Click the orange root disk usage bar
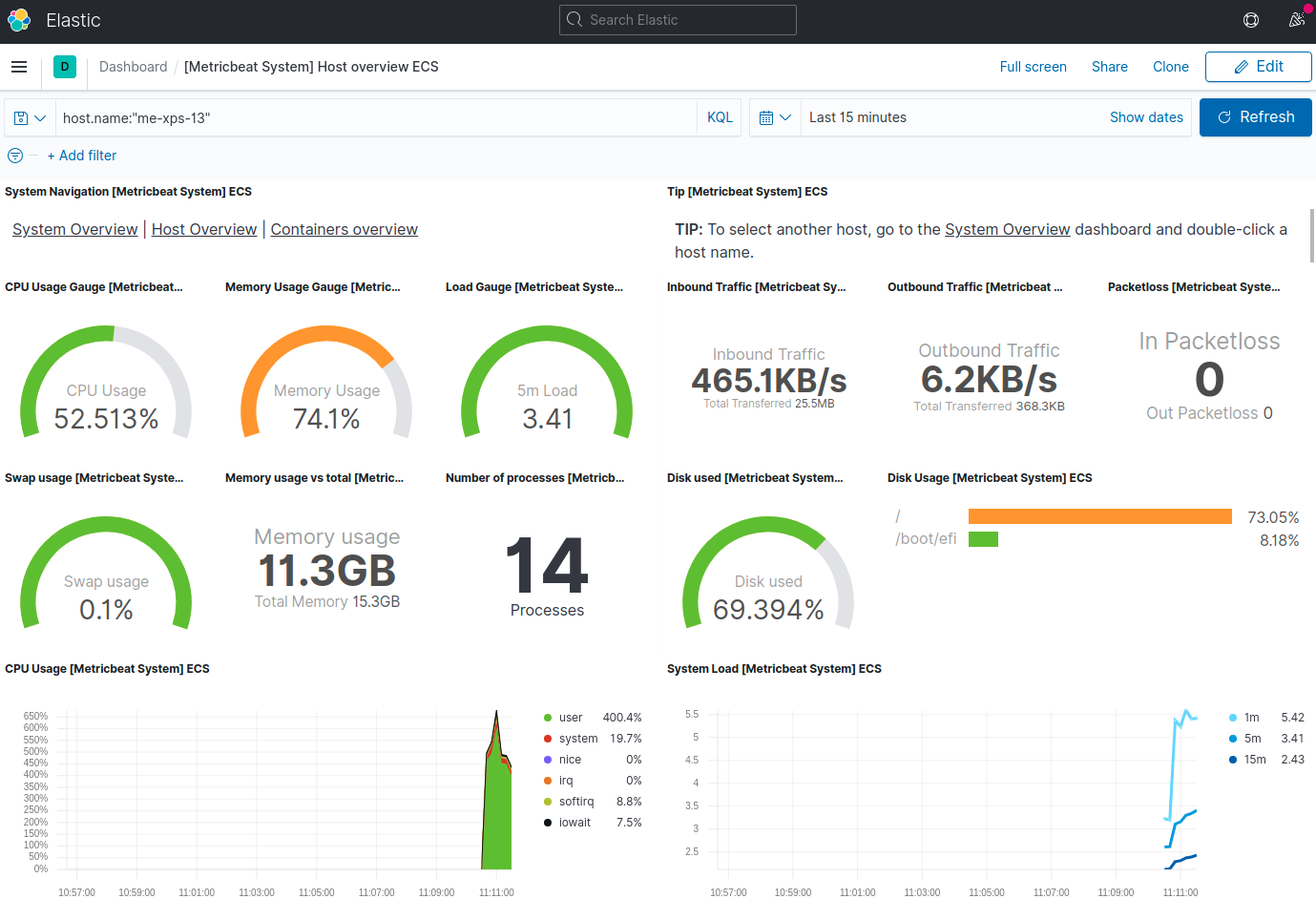 tap(1100, 516)
